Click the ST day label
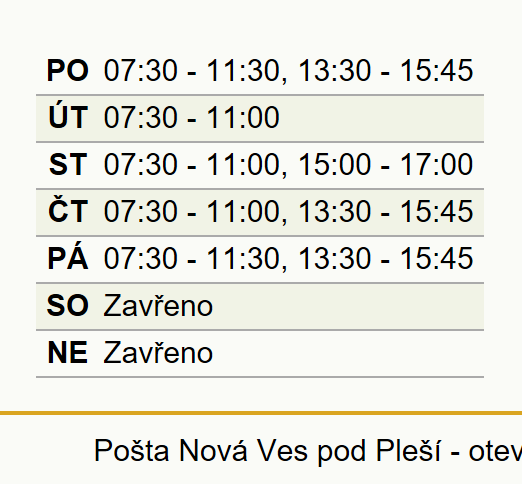The width and height of the screenshot is (522, 484). [68, 164]
